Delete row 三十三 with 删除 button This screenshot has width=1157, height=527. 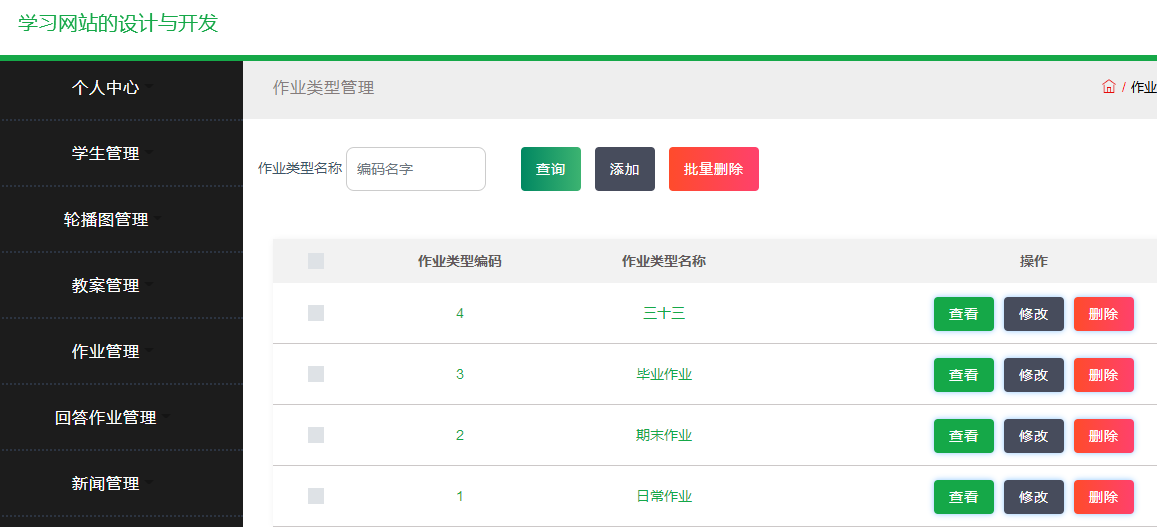click(1104, 314)
